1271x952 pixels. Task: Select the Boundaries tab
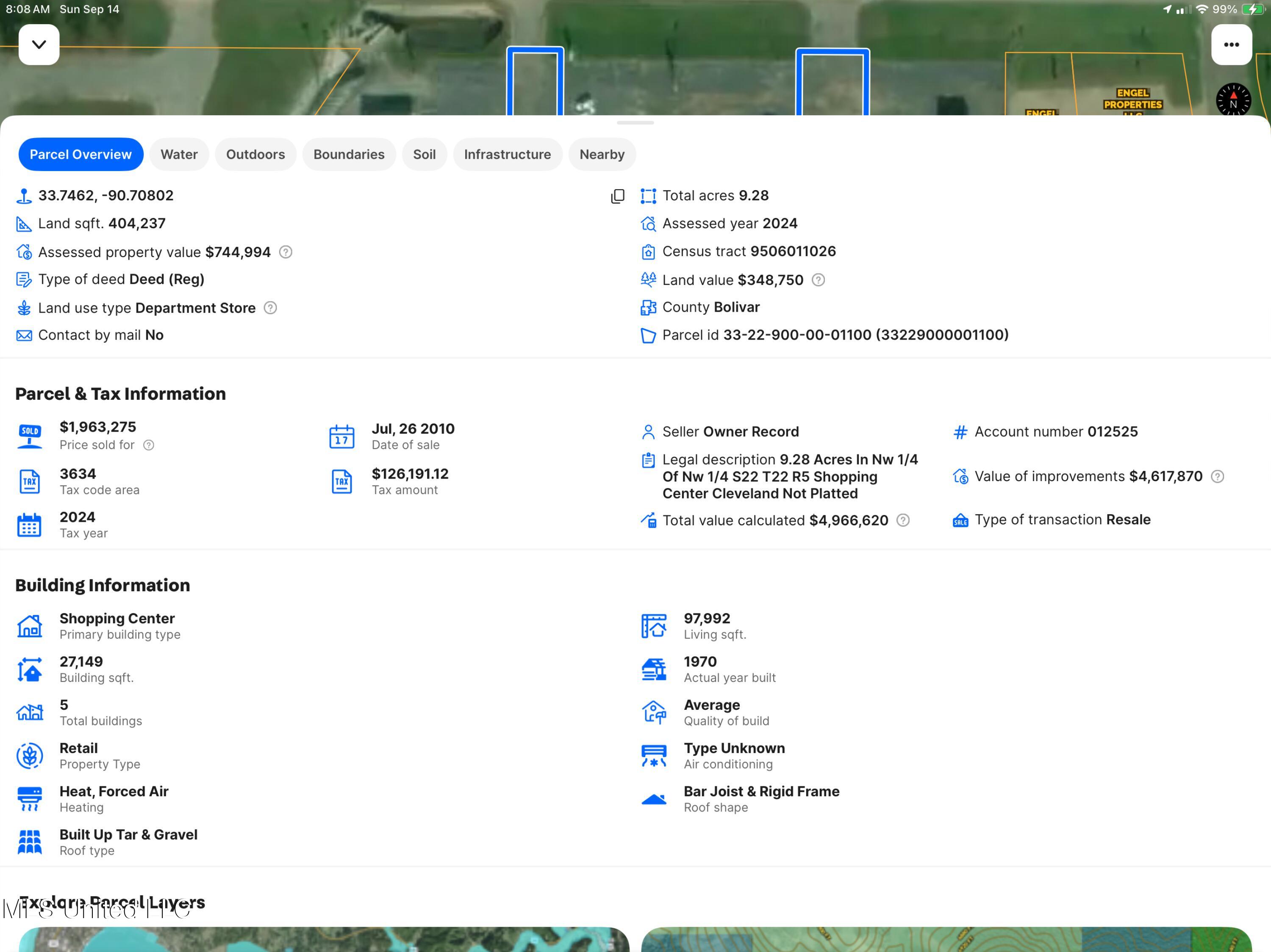(x=349, y=155)
